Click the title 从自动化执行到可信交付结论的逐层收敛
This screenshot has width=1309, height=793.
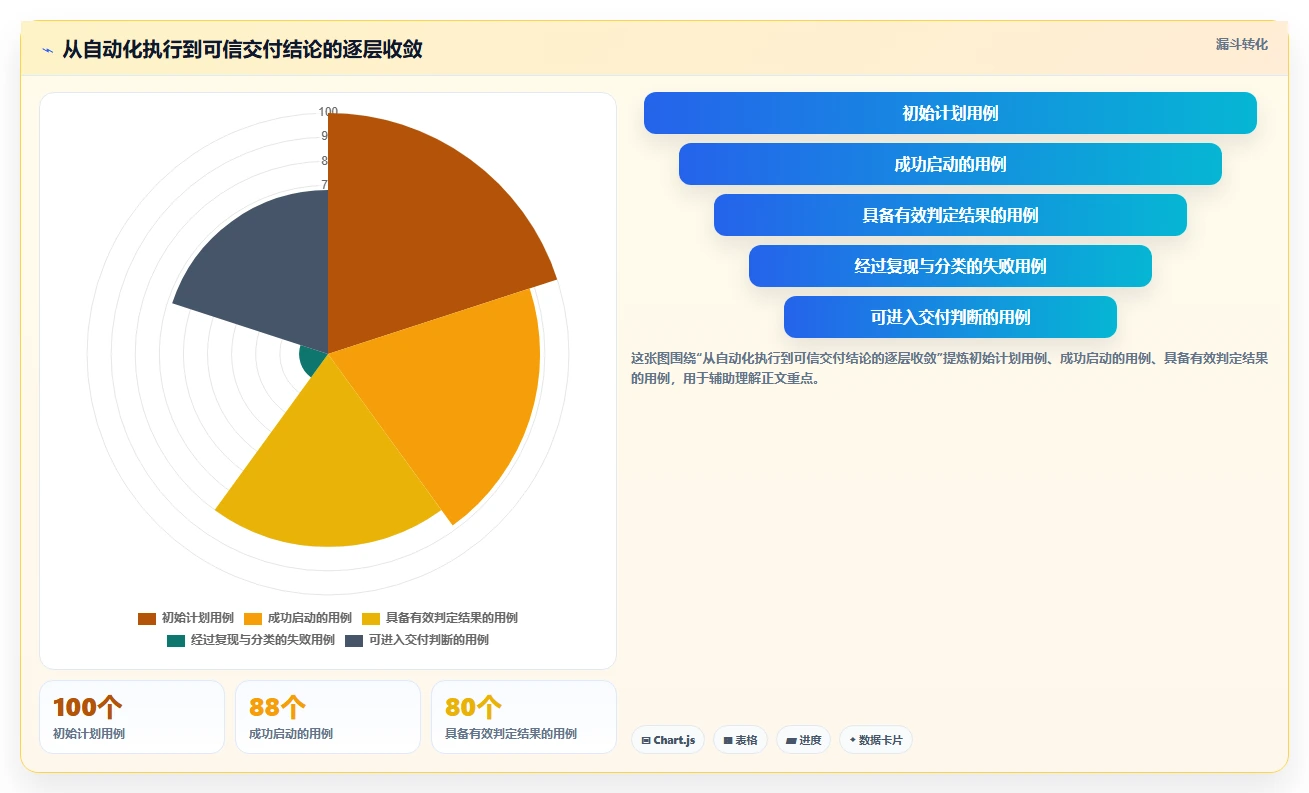[x=243, y=49]
